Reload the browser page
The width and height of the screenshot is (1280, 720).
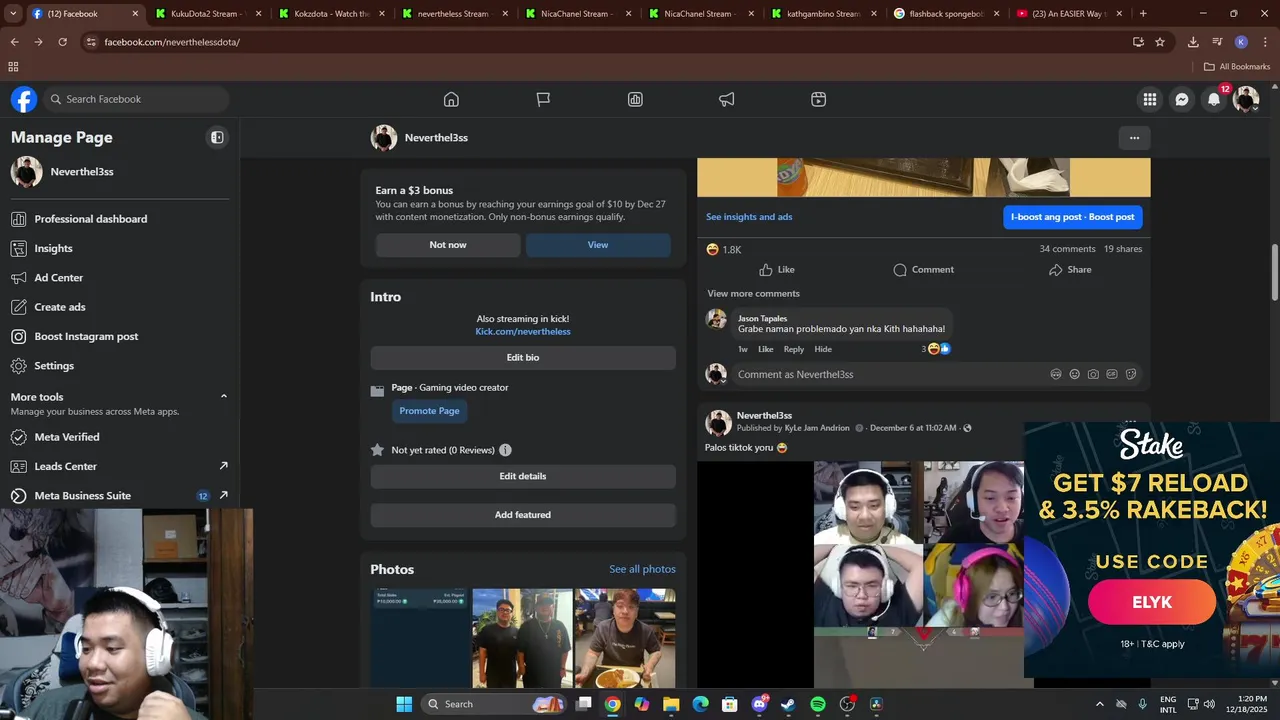(62, 42)
